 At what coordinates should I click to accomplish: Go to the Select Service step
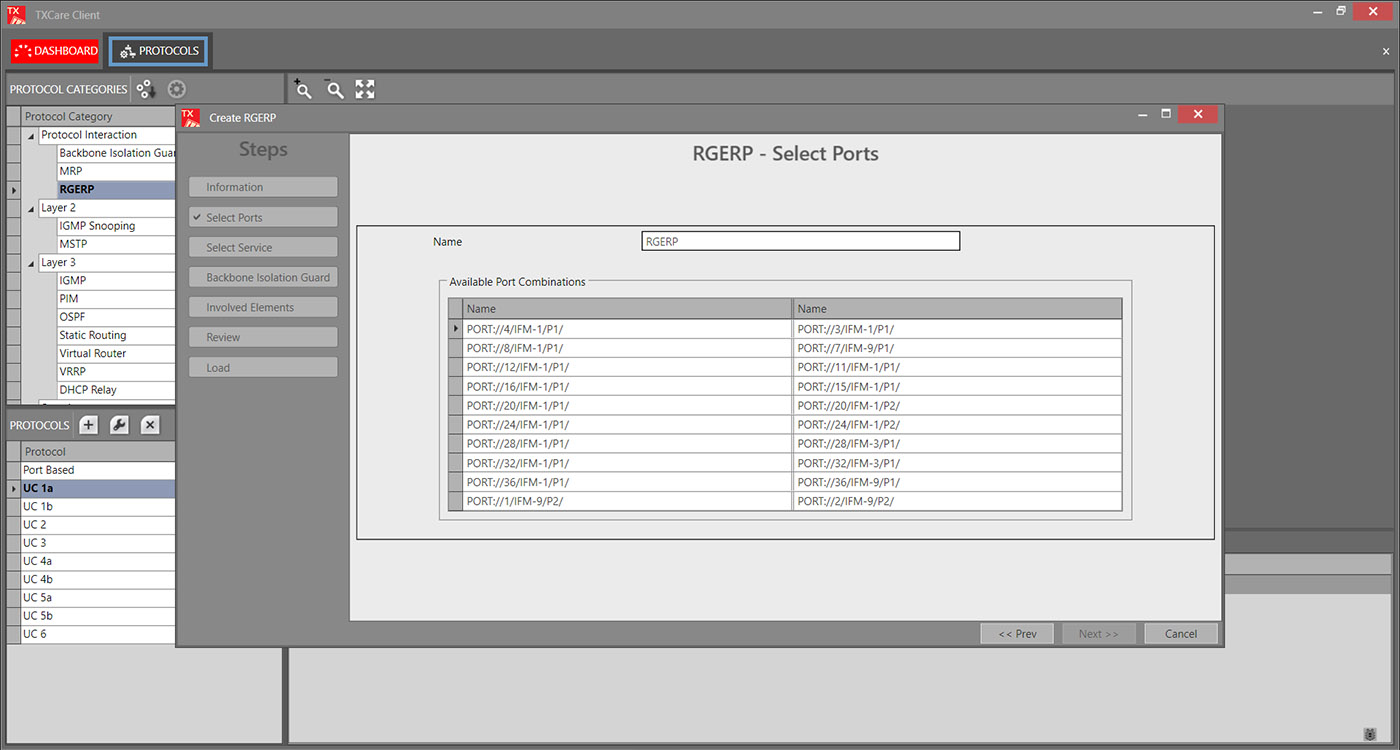(263, 247)
